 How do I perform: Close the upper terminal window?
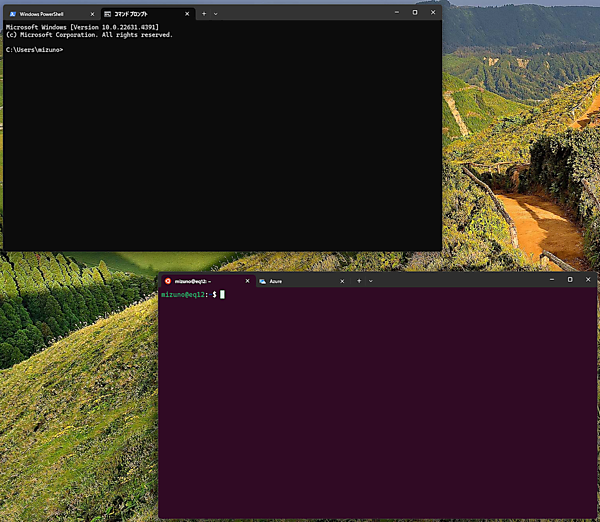[x=433, y=12]
